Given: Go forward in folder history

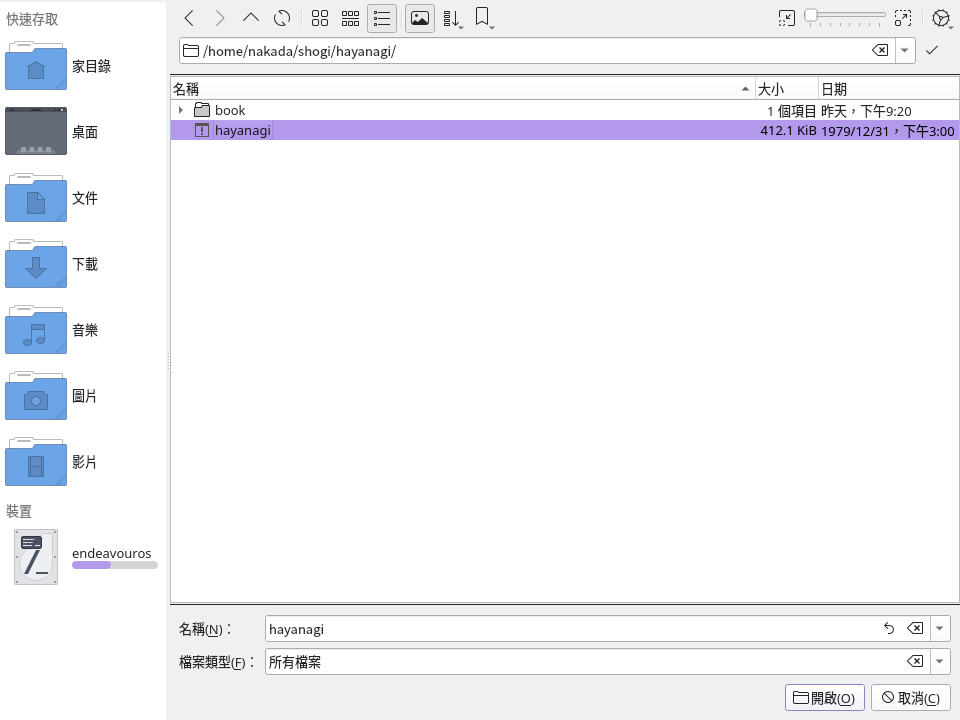Looking at the screenshot, I should tap(219, 18).
